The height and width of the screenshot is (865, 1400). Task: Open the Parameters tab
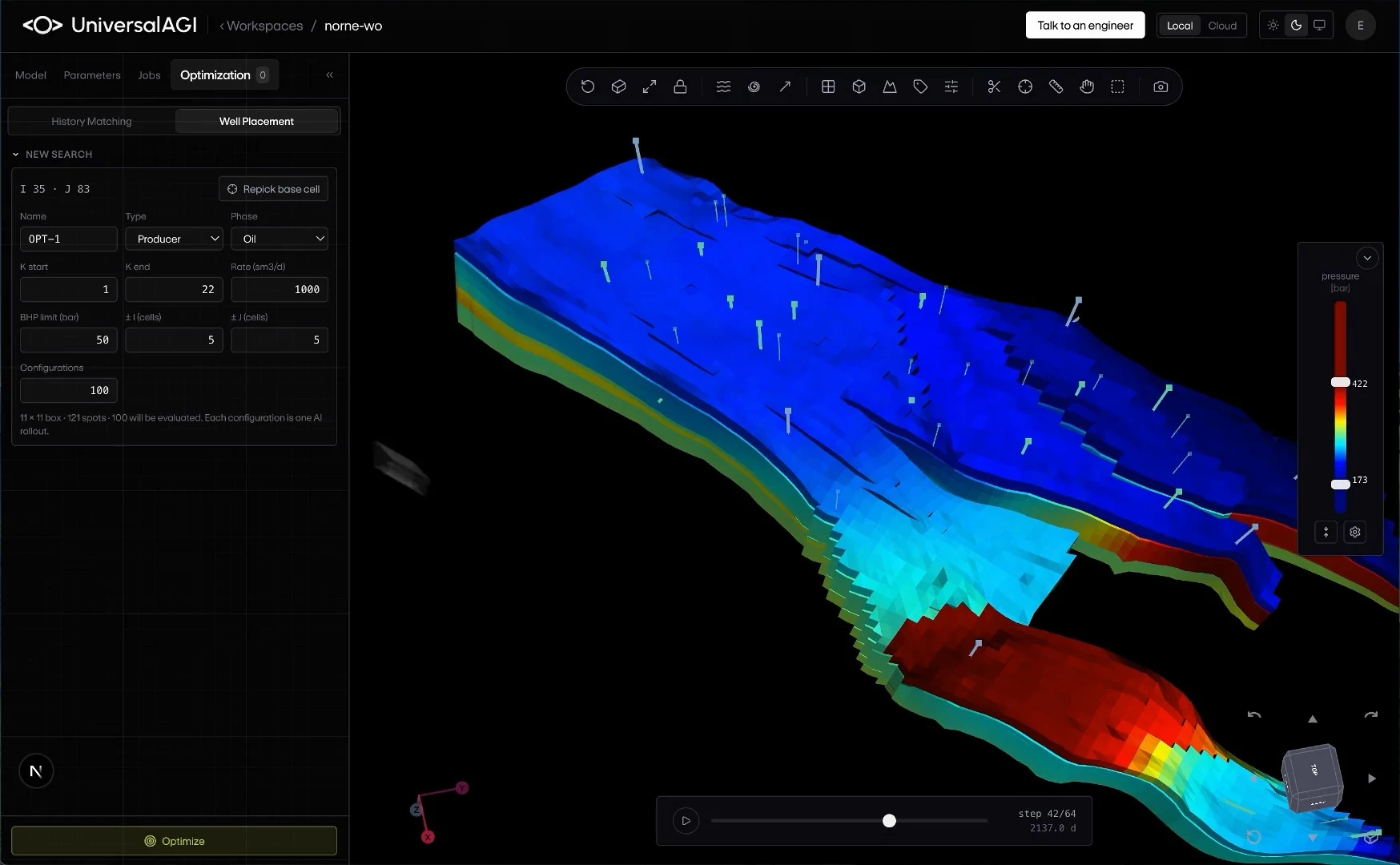92,74
